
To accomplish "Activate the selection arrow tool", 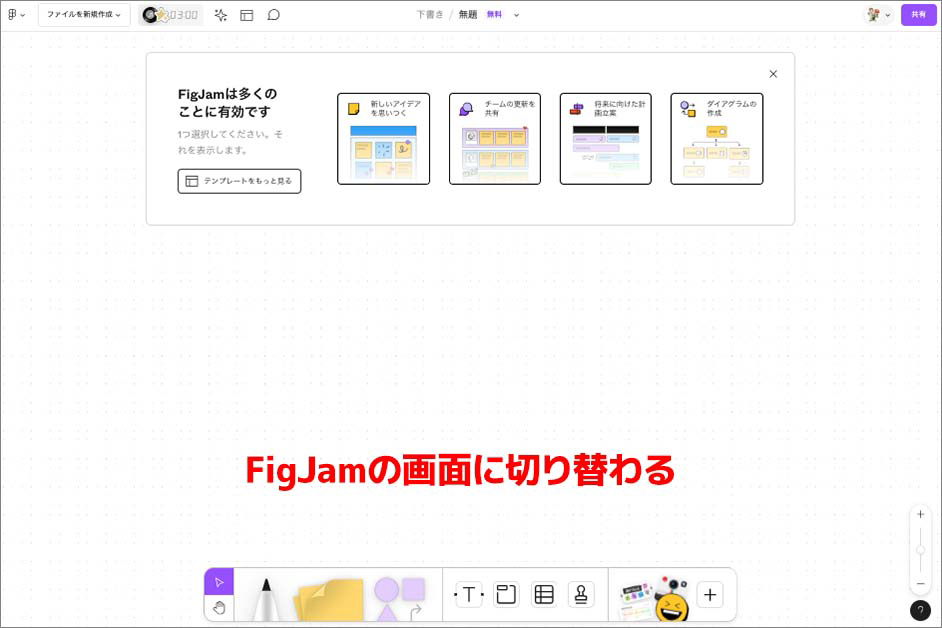I will click(219, 580).
